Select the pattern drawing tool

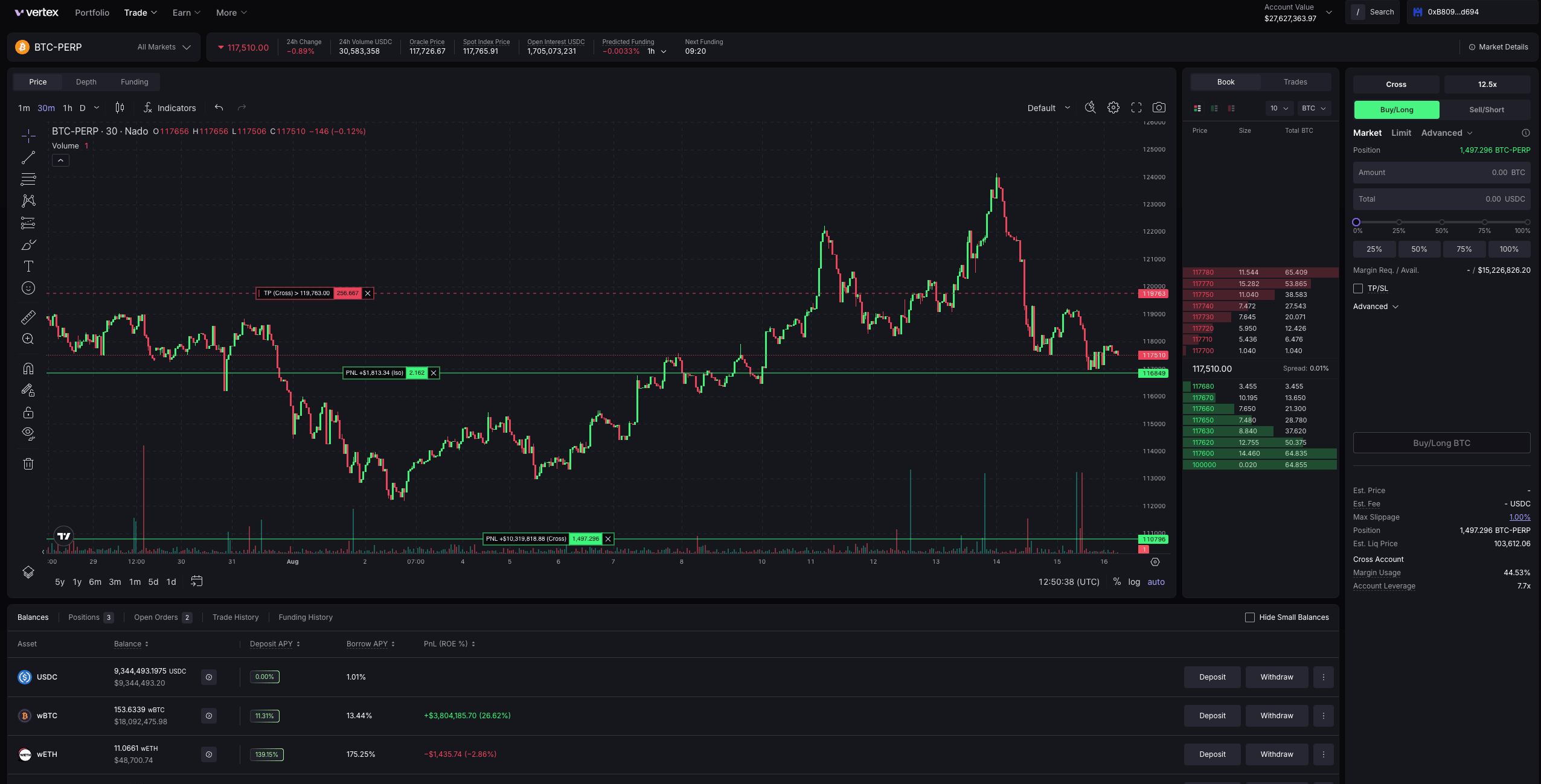click(x=28, y=201)
